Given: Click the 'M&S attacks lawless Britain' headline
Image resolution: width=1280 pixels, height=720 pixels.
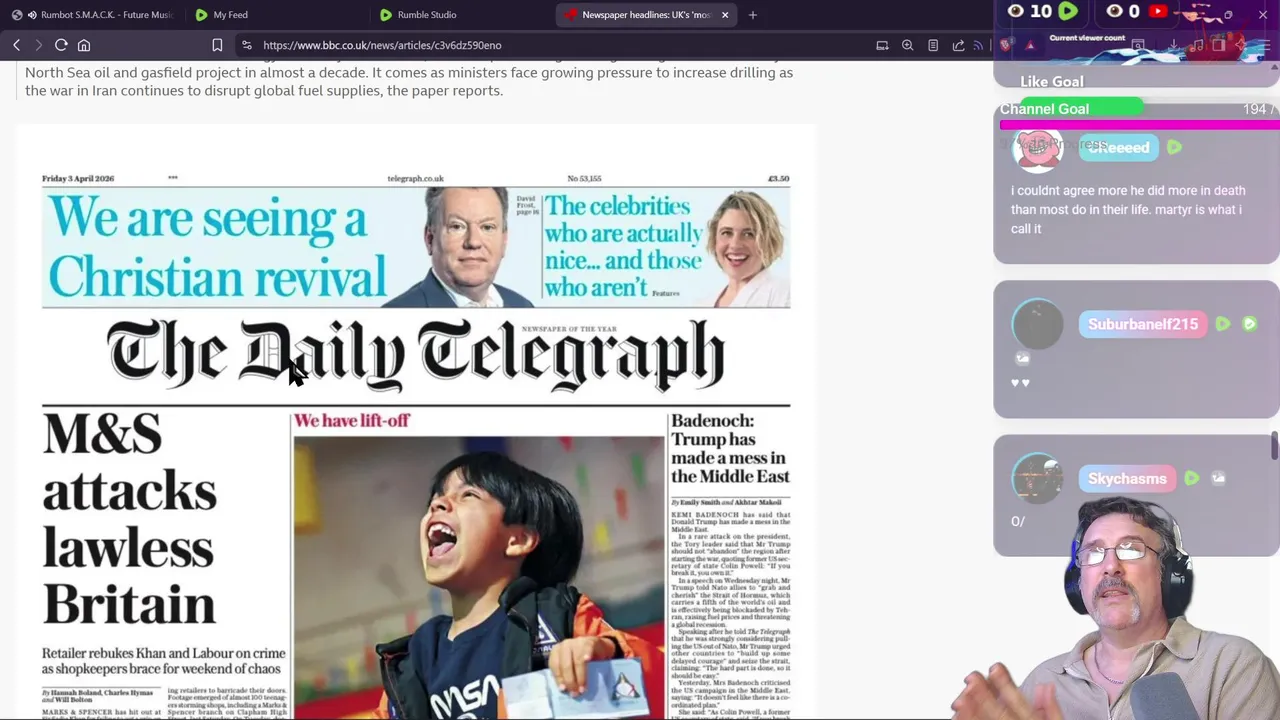Looking at the screenshot, I should point(129,520).
